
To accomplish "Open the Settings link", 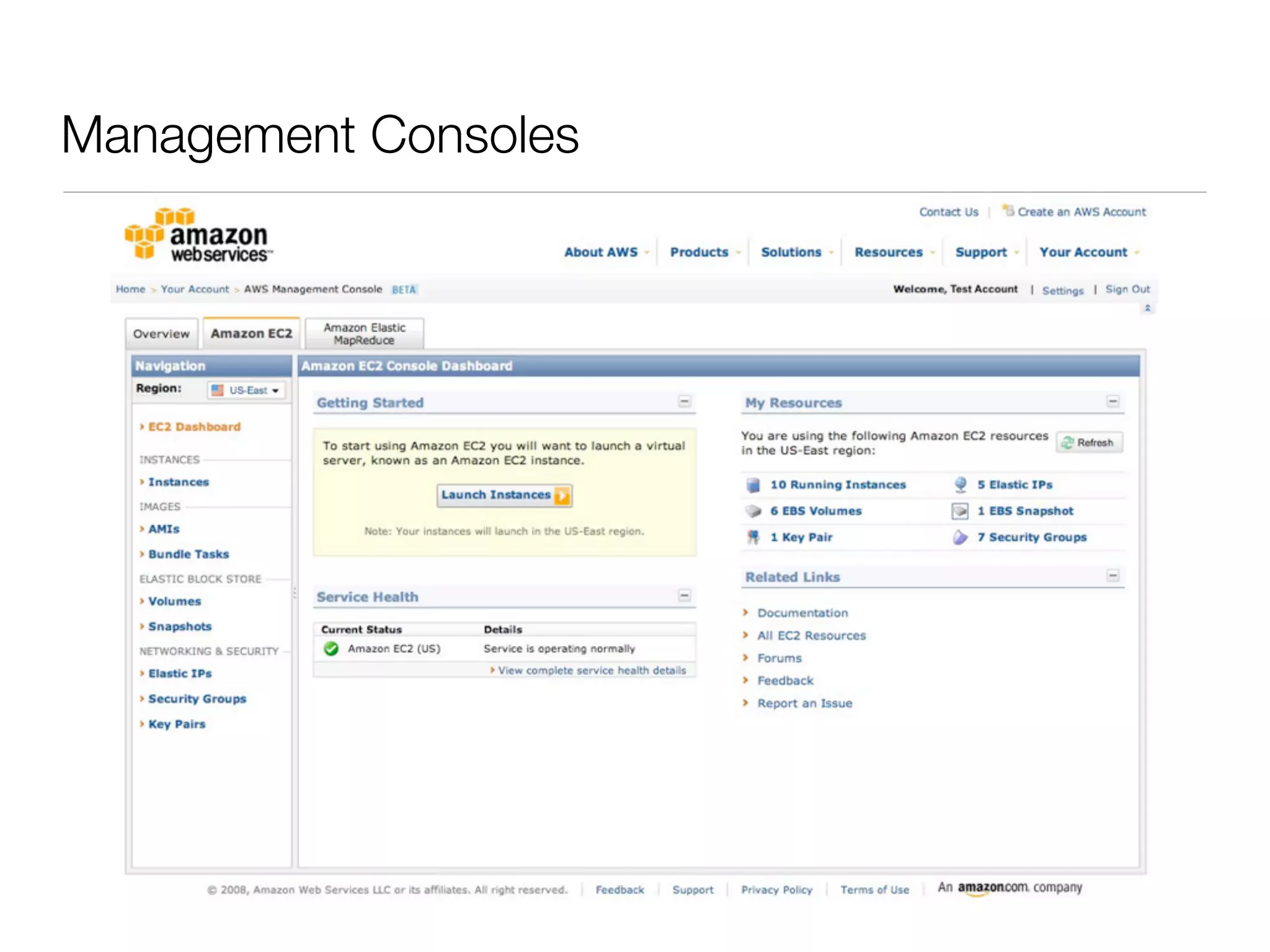I will (x=1063, y=291).
